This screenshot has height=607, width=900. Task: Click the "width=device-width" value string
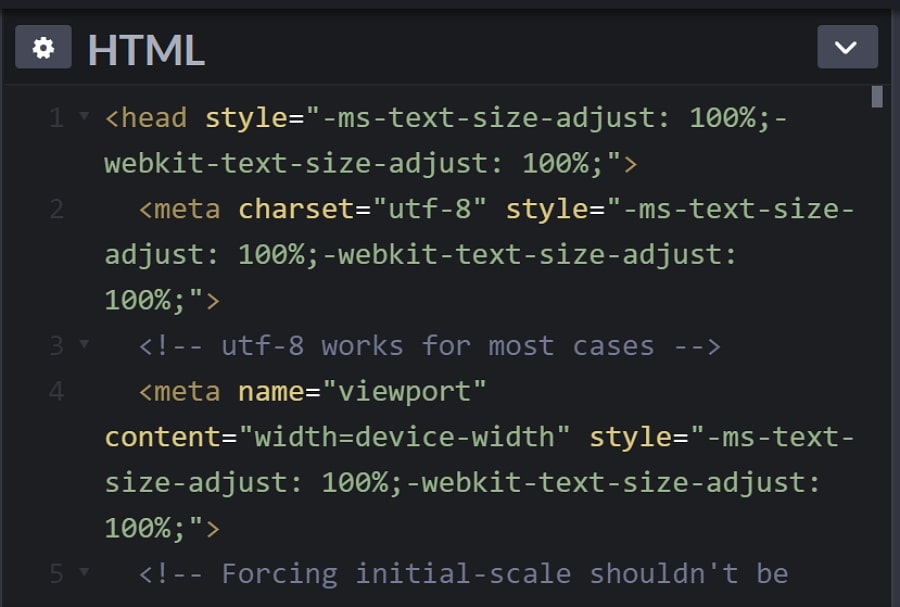[x=404, y=437]
